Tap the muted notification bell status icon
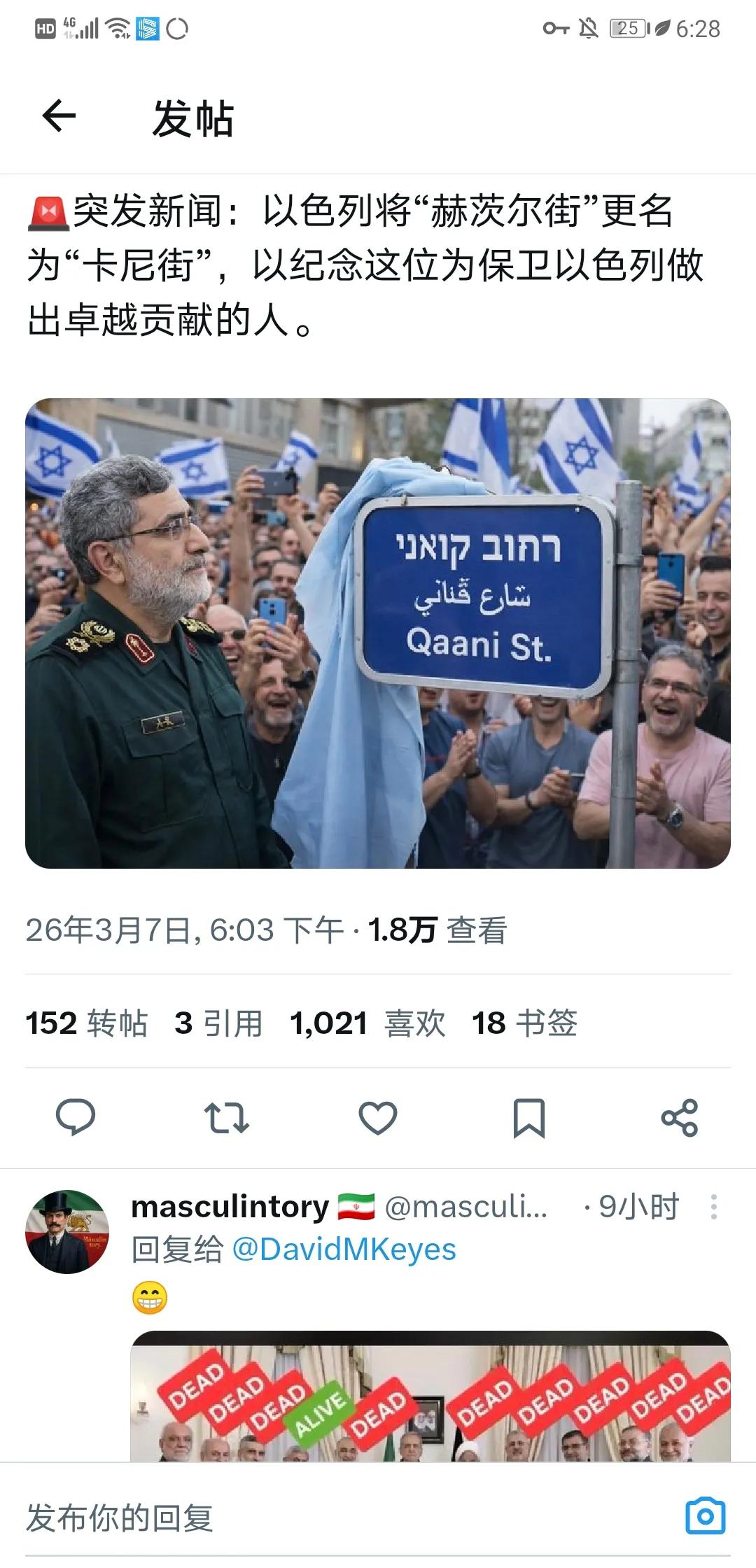 click(589, 29)
